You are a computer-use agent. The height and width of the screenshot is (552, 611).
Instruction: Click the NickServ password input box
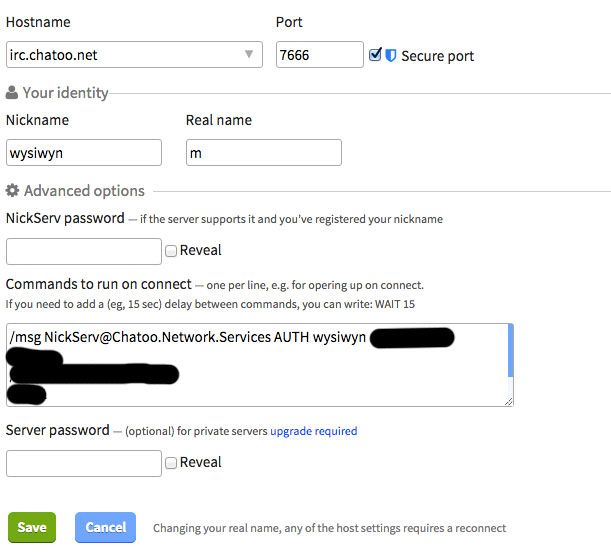coord(84,251)
